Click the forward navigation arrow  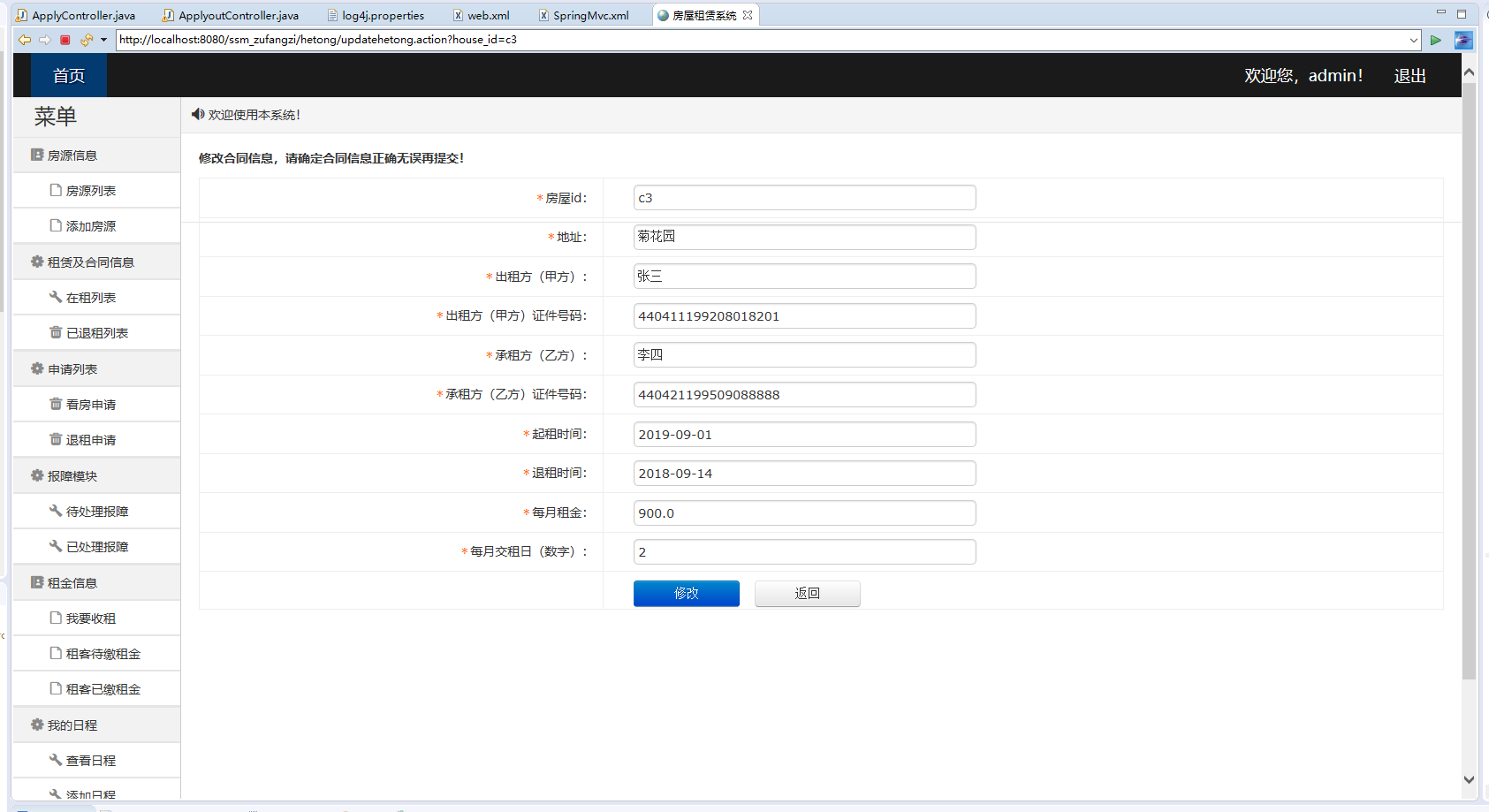coord(44,39)
